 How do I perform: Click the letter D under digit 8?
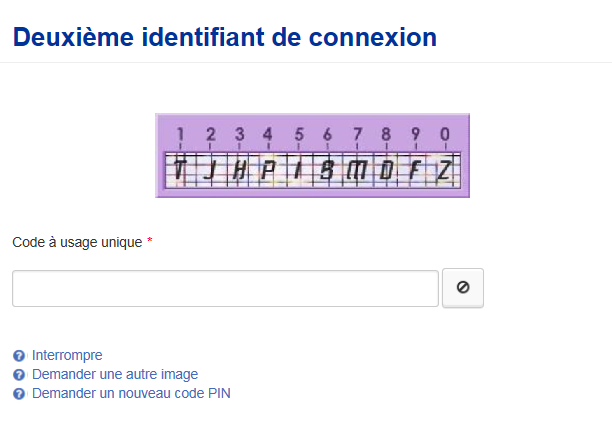coord(386,170)
